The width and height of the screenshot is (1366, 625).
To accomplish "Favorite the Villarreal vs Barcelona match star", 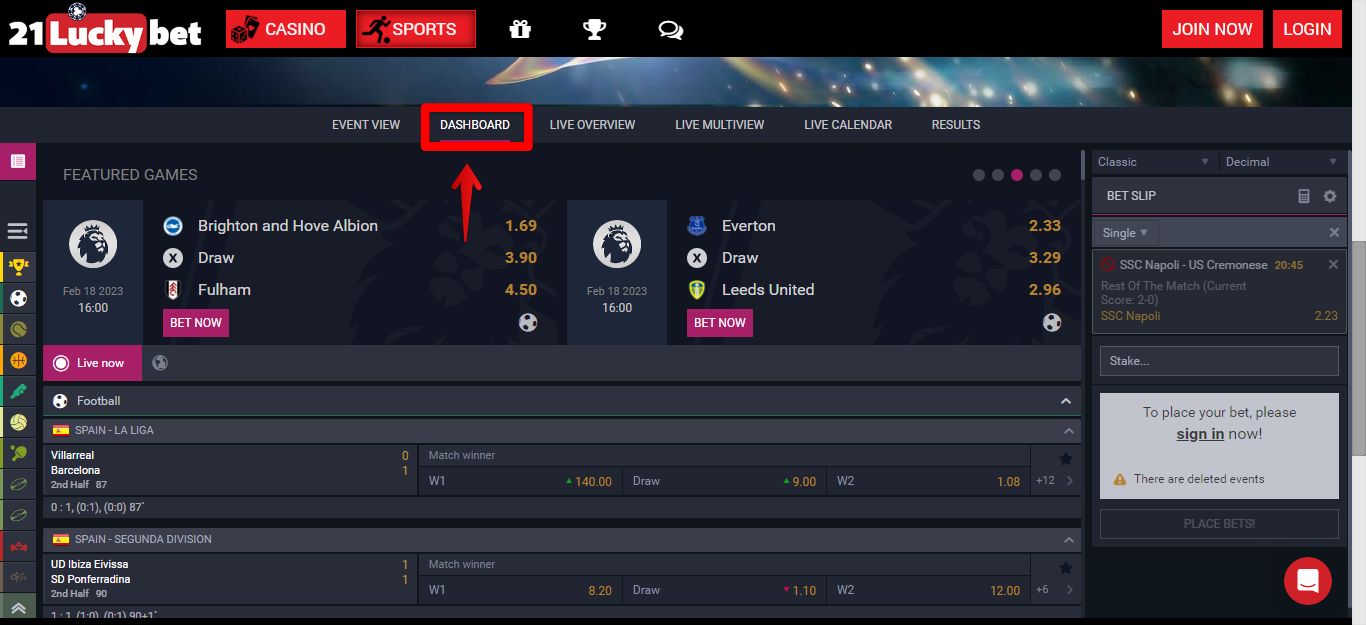I will click(x=1066, y=459).
